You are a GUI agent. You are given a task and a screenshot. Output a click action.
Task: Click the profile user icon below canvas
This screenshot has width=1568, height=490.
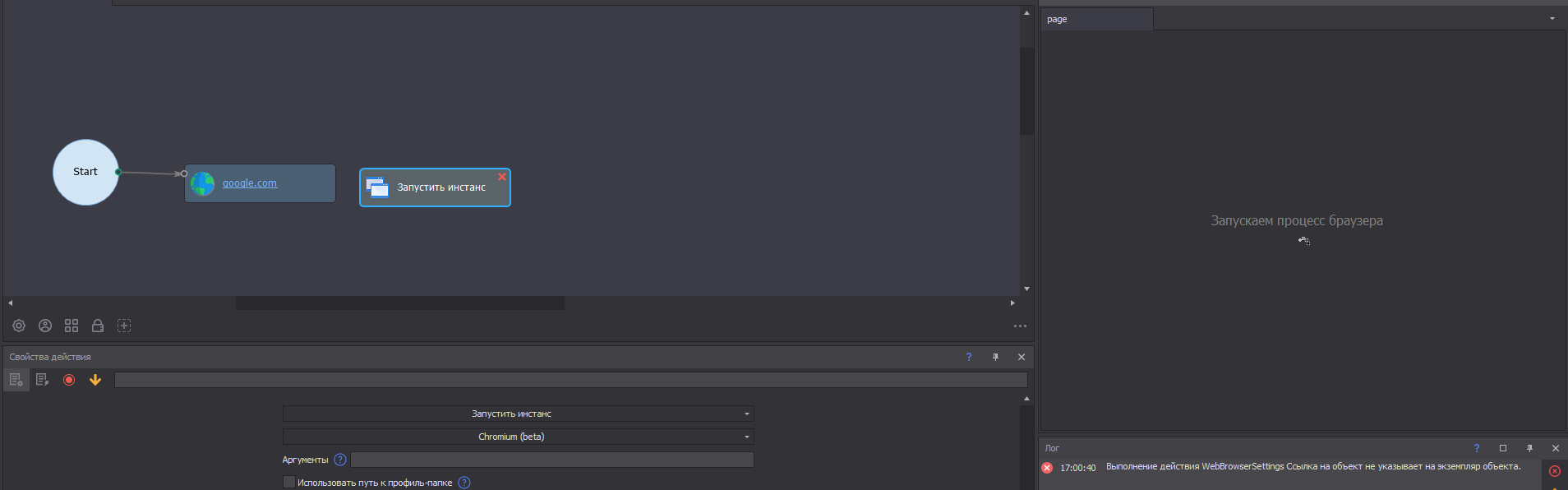pos(45,326)
